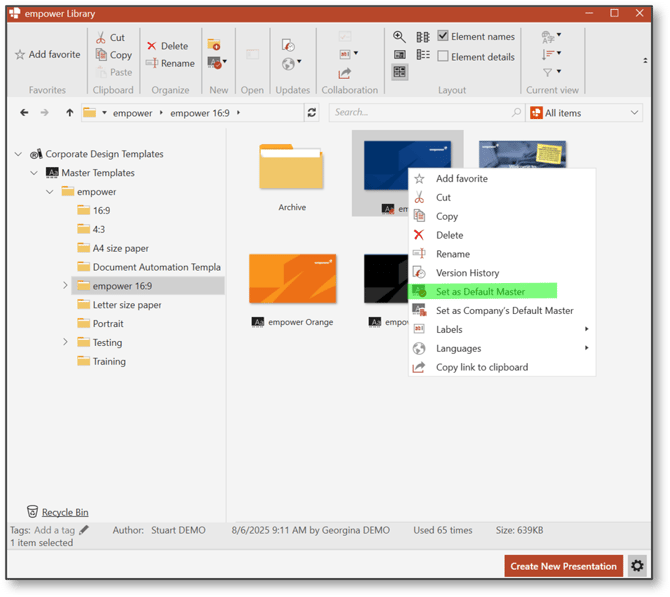Select the large tiles layout icon
The width and height of the screenshot is (670, 597).
pyautogui.click(x=400, y=72)
